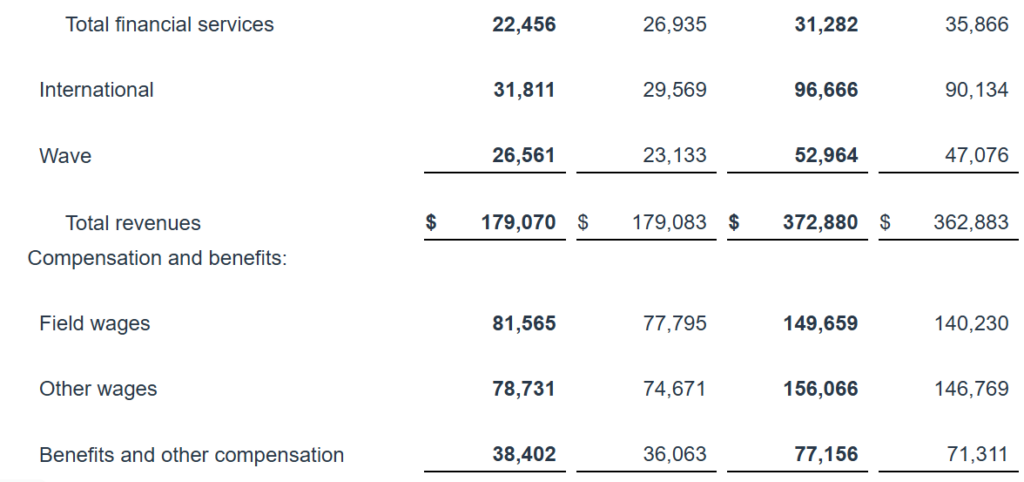Click the Wave row label
Screen dimensions: 1024x482
[x=65, y=156]
